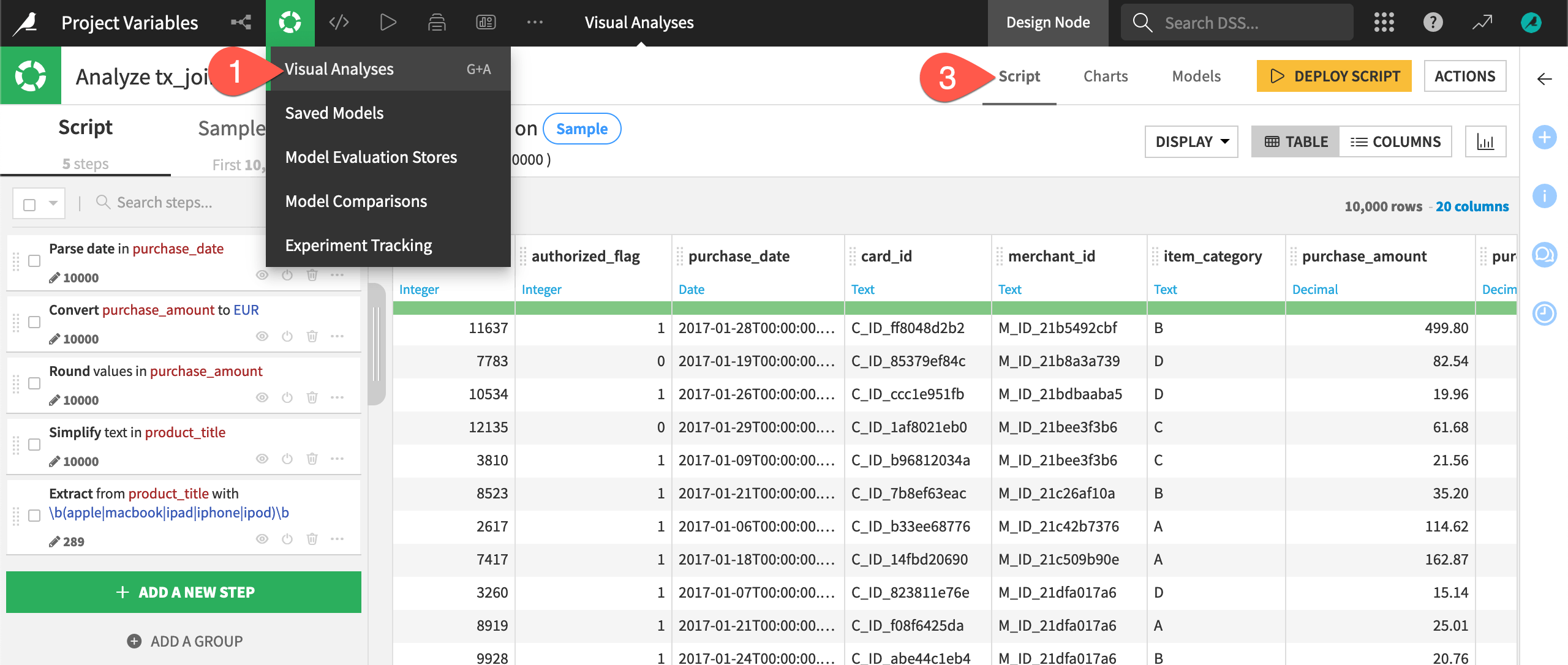The width and height of the screenshot is (1568, 665).
Task: Click the dashboard/monitor icon
Action: 484,22
